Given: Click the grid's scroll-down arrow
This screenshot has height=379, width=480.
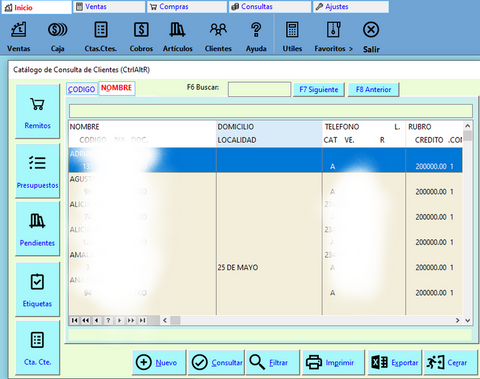Looking at the screenshot, I should [x=468, y=320].
